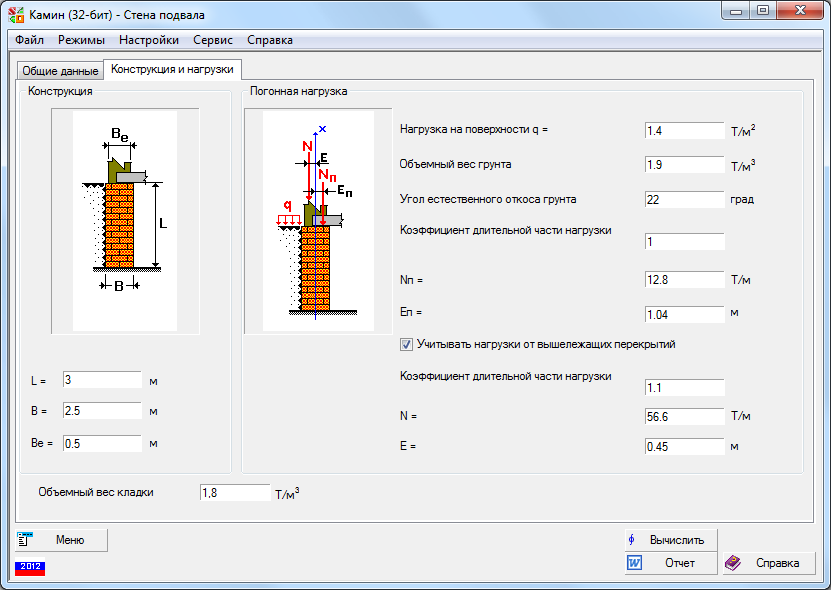Focus the Объемный вес кладки field

(234, 492)
